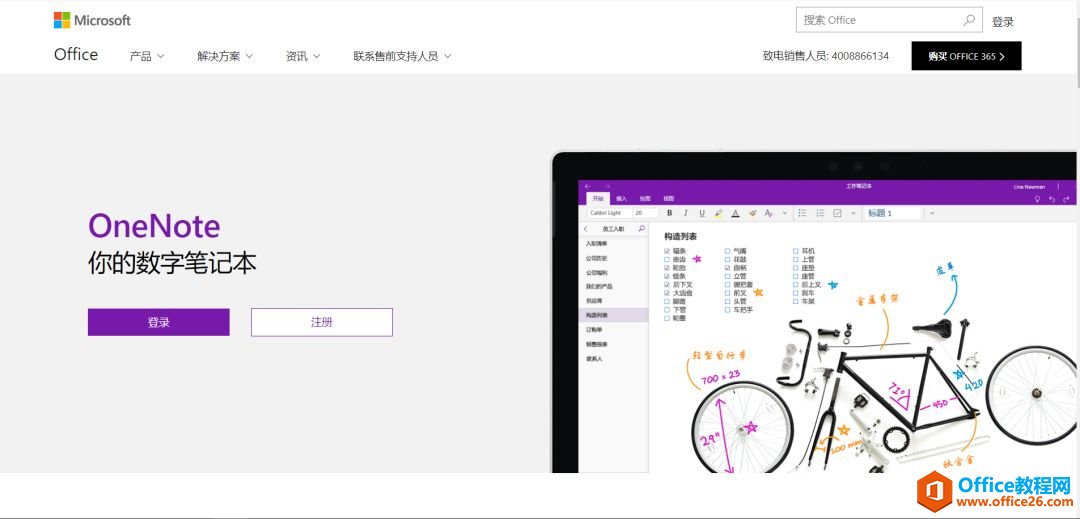Expand the 产品 dropdown menu
Screen dimensions: 1080x519
[x=147, y=56]
